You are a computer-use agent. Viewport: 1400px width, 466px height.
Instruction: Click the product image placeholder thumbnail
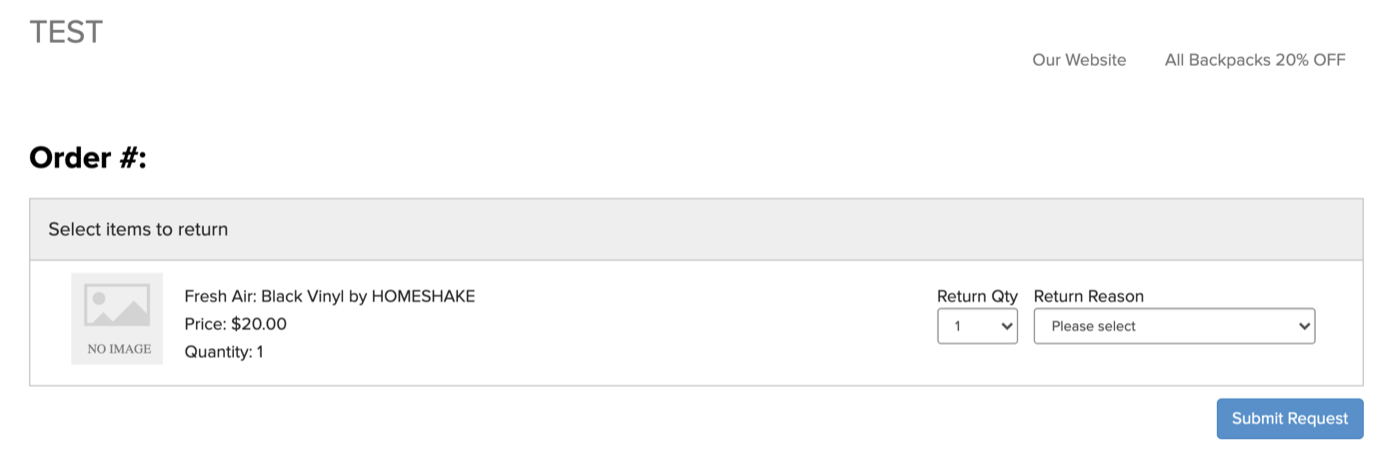coord(117,319)
